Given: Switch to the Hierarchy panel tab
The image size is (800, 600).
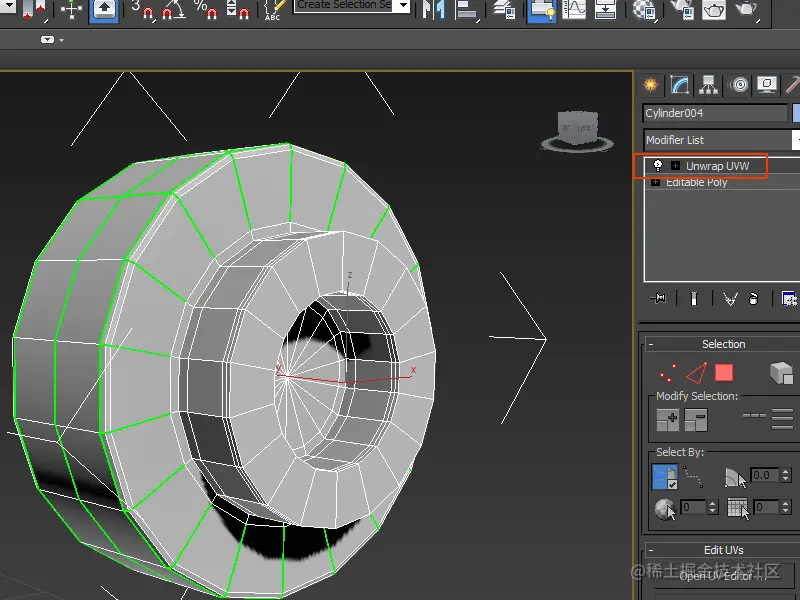Looking at the screenshot, I should [x=709, y=85].
